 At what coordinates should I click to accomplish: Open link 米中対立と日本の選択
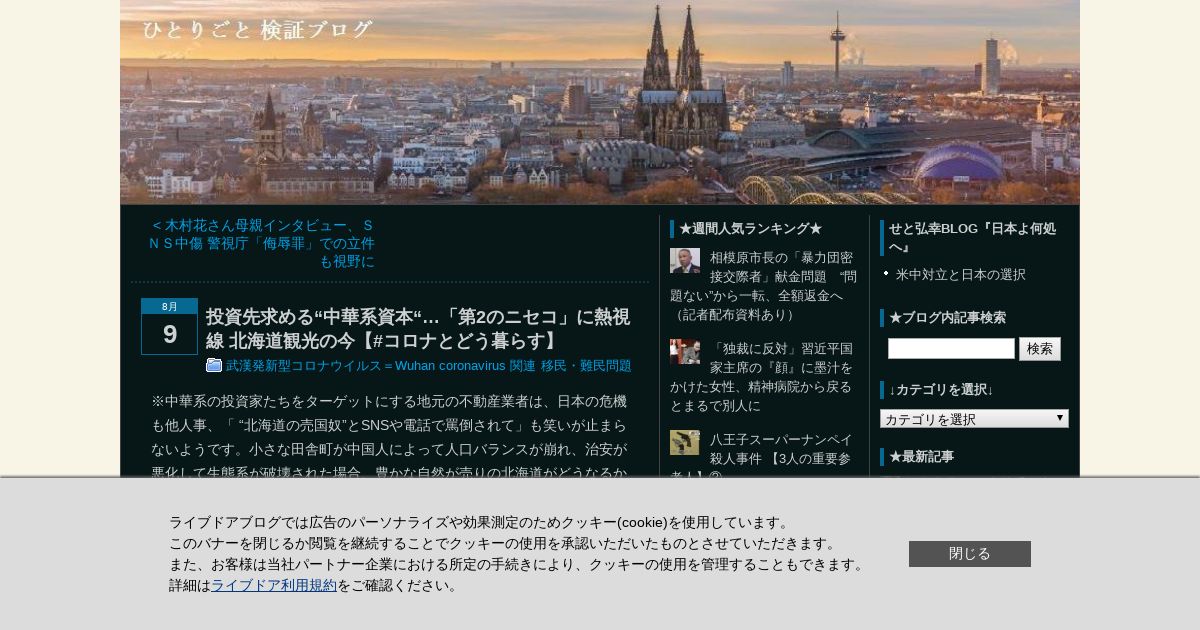pyautogui.click(x=961, y=274)
